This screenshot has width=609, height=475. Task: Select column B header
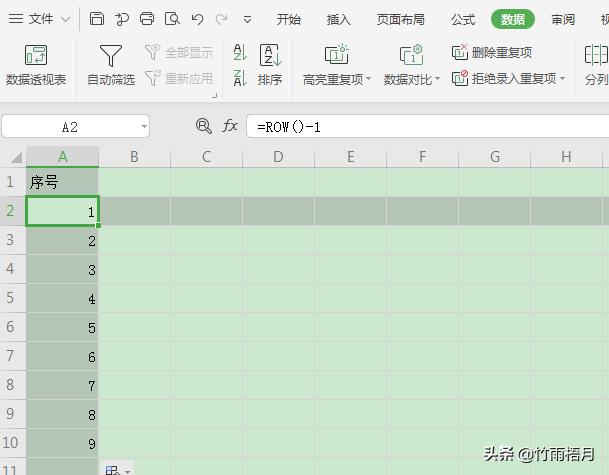[134, 157]
